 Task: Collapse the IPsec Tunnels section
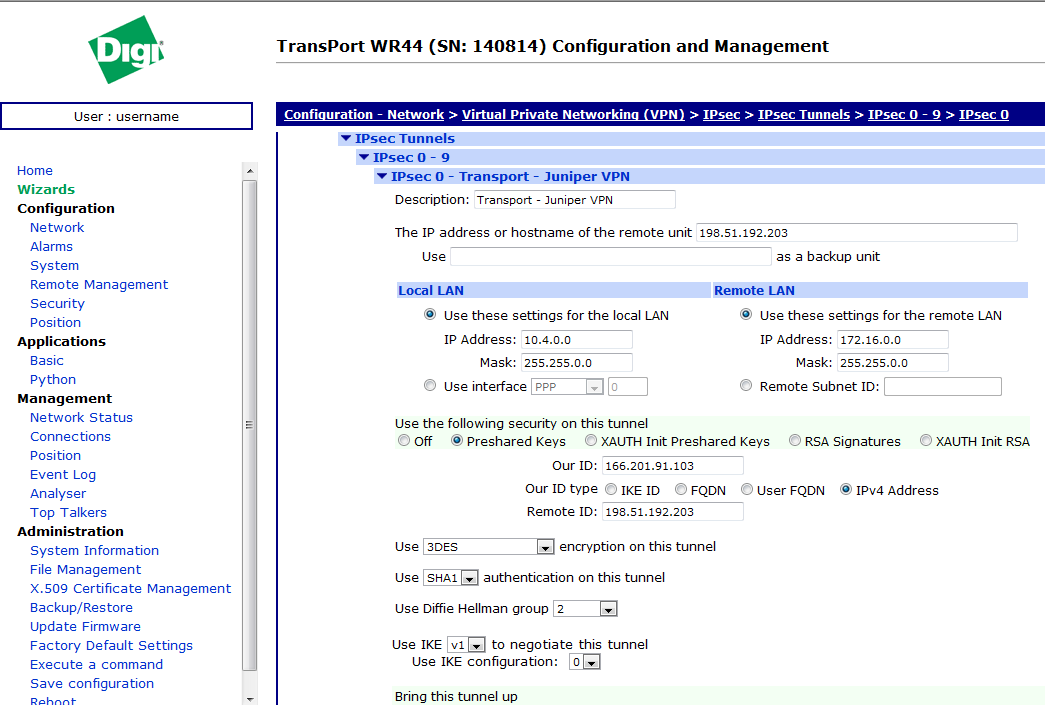[x=346, y=139]
